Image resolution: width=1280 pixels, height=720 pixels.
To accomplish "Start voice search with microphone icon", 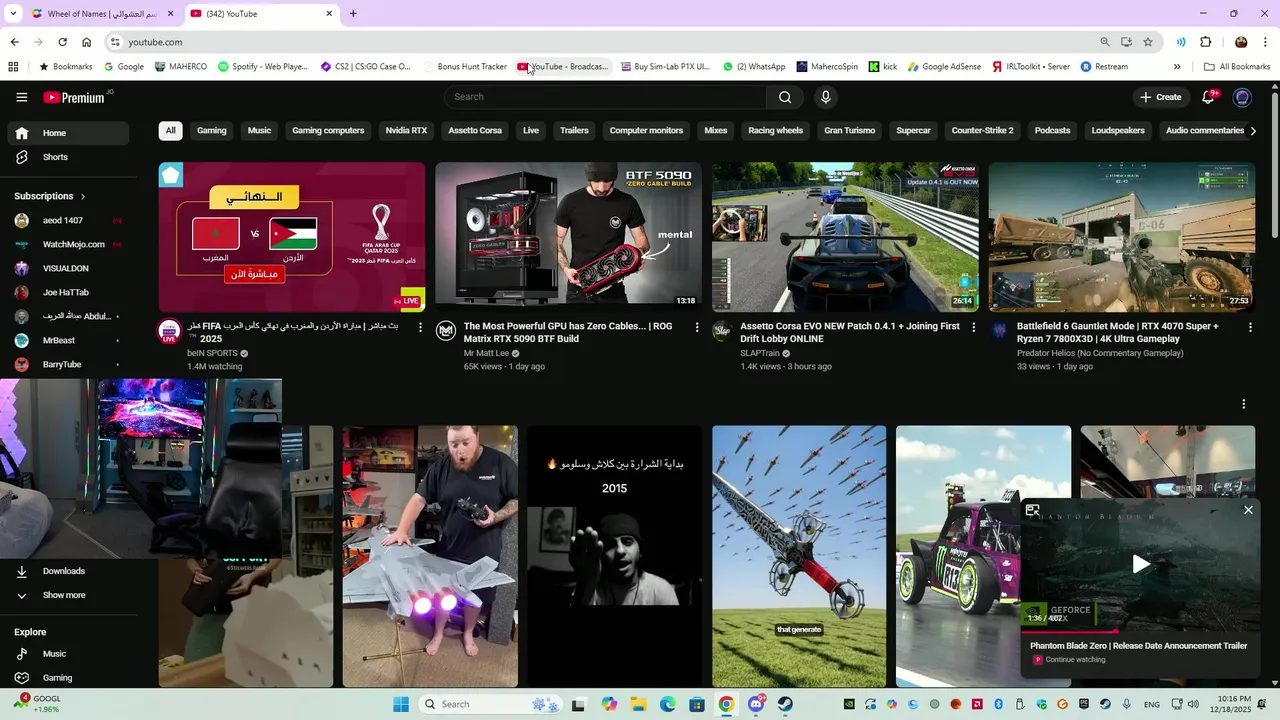I will 825,97.
